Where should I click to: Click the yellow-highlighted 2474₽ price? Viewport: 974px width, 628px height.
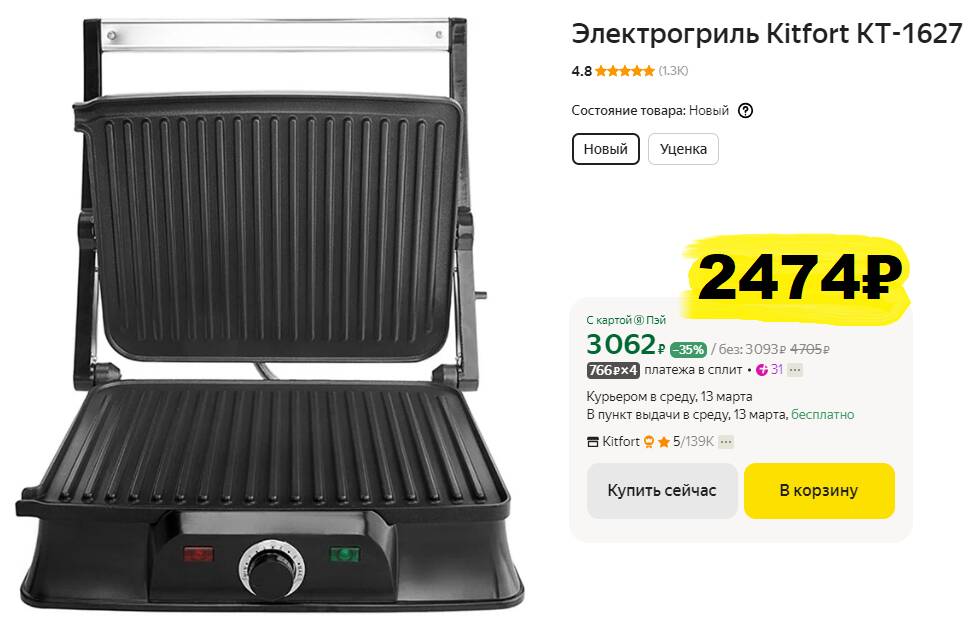(799, 278)
